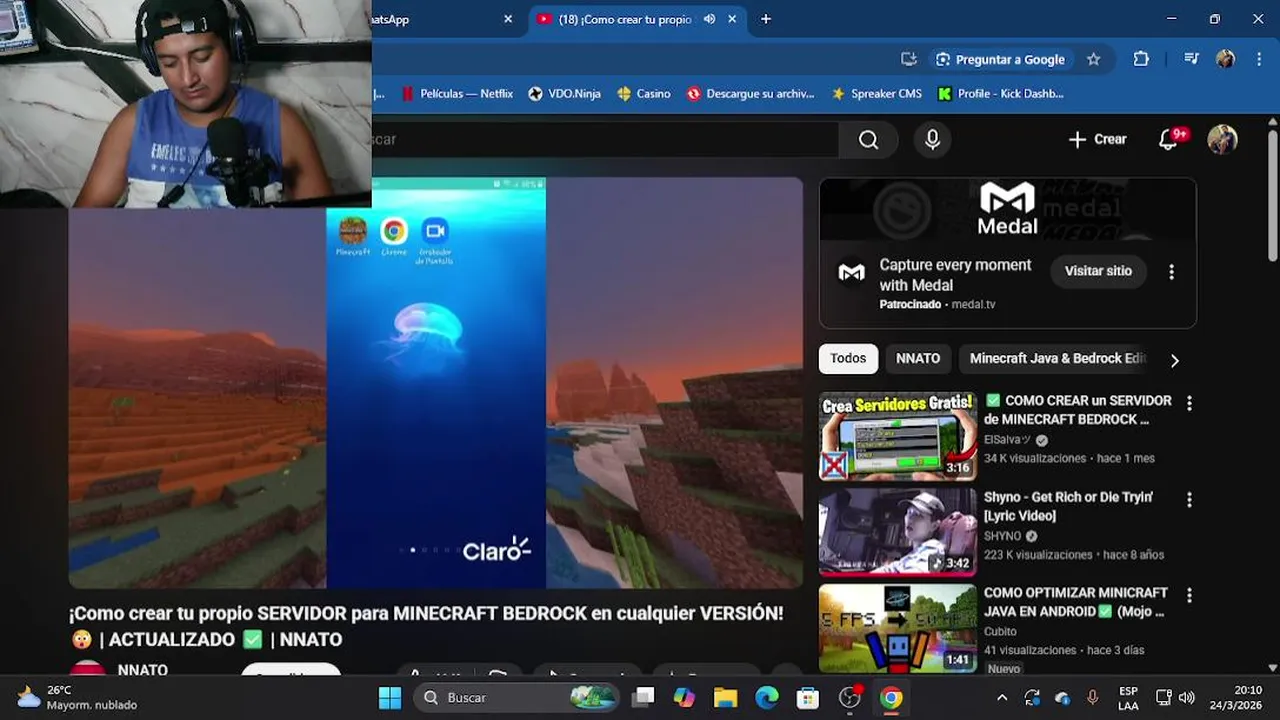
Task: Show more filter chips with right arrow
Action: (1174, 360)
